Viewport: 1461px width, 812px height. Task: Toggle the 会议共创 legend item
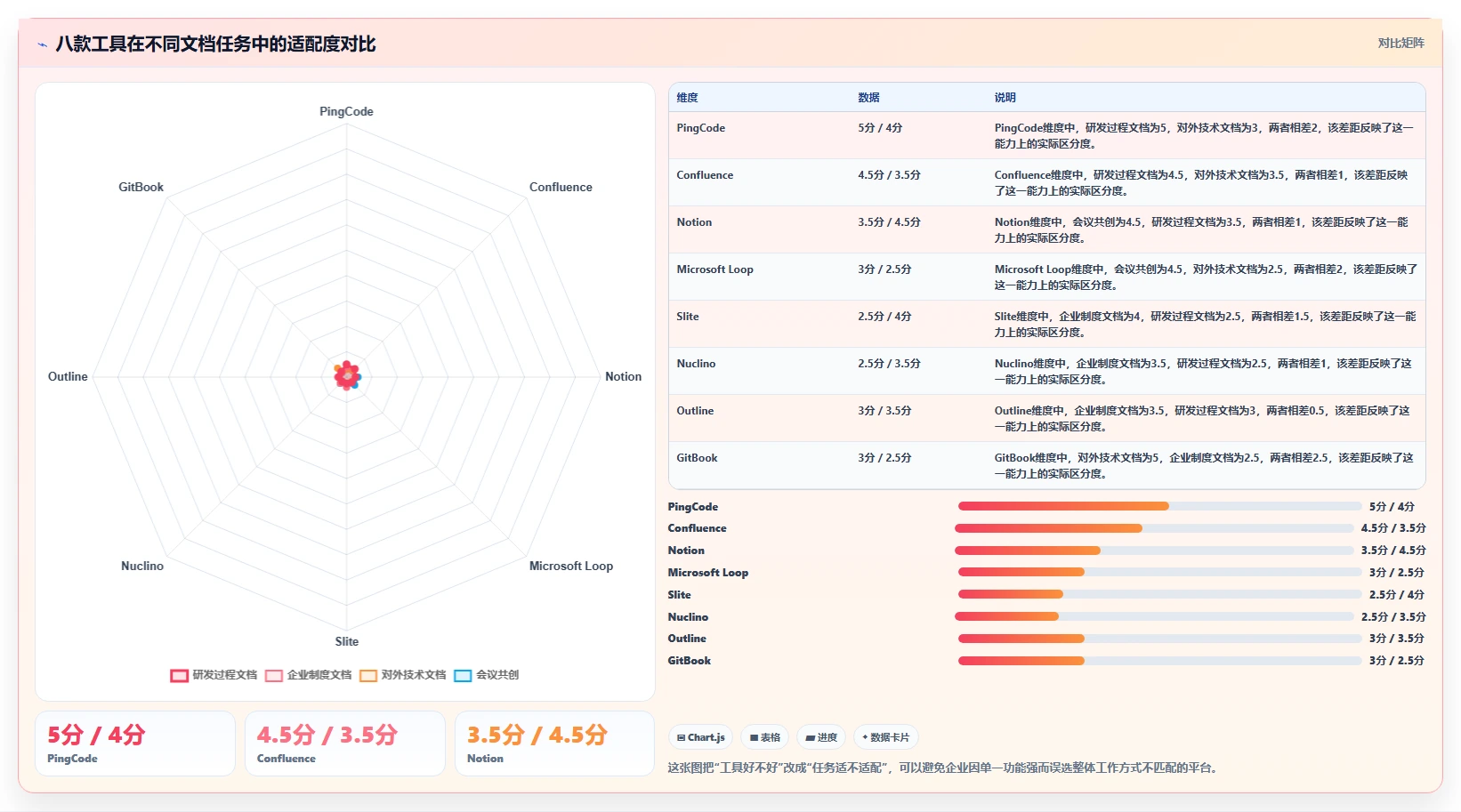pos(487,675)
